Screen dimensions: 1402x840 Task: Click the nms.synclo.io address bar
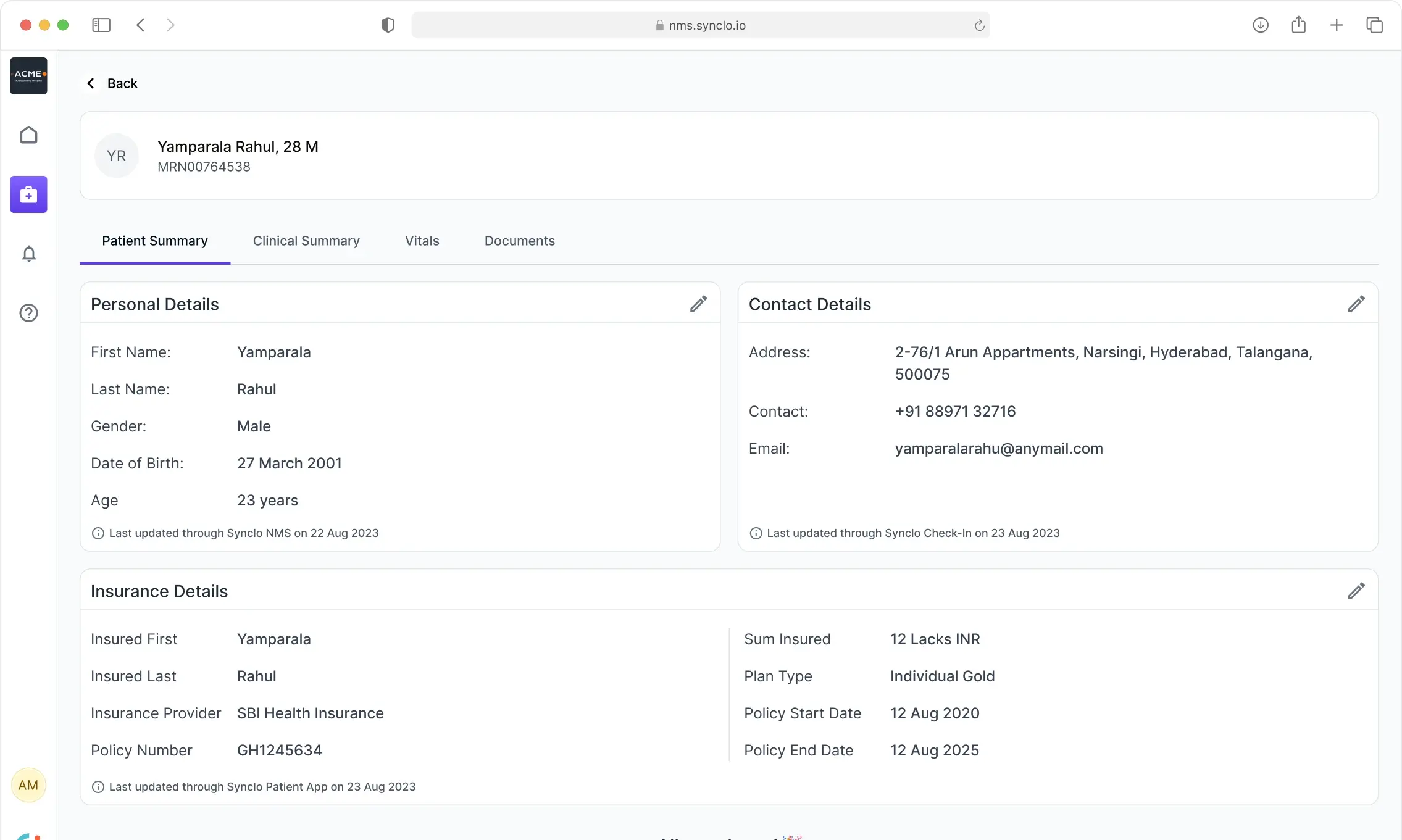(701, 25)
